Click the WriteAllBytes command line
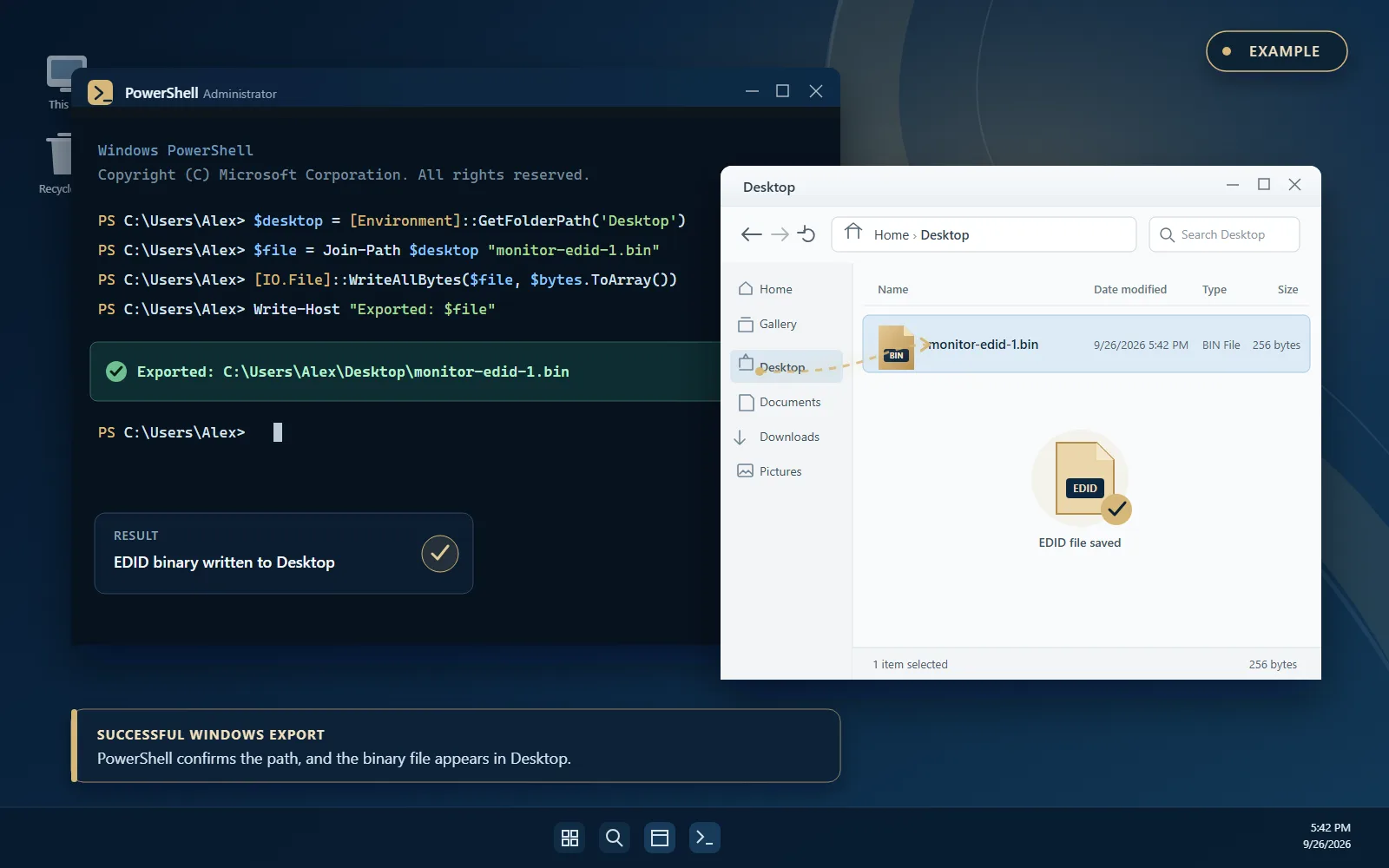Image resolution: width=1389 pixels, height=868 pixels. 387,279
